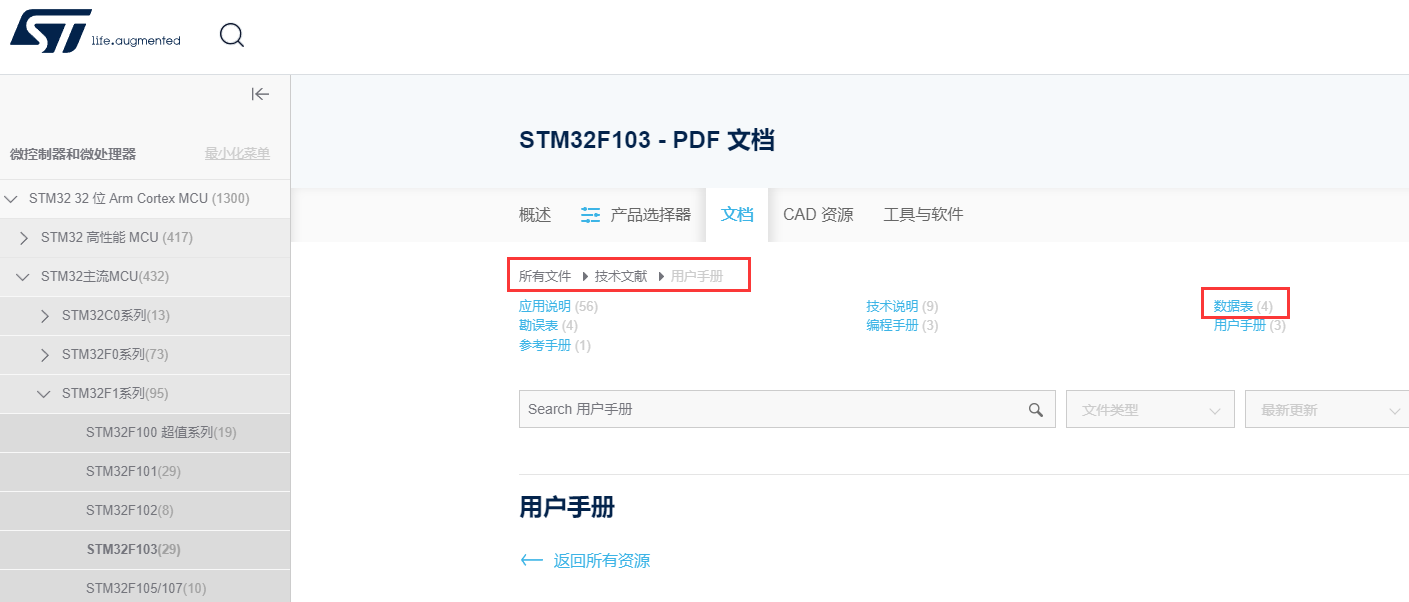Switch to the 工具与软件 tab
Image resolution: width=1409 pixels, height=602 pixels.
[922, 213]
